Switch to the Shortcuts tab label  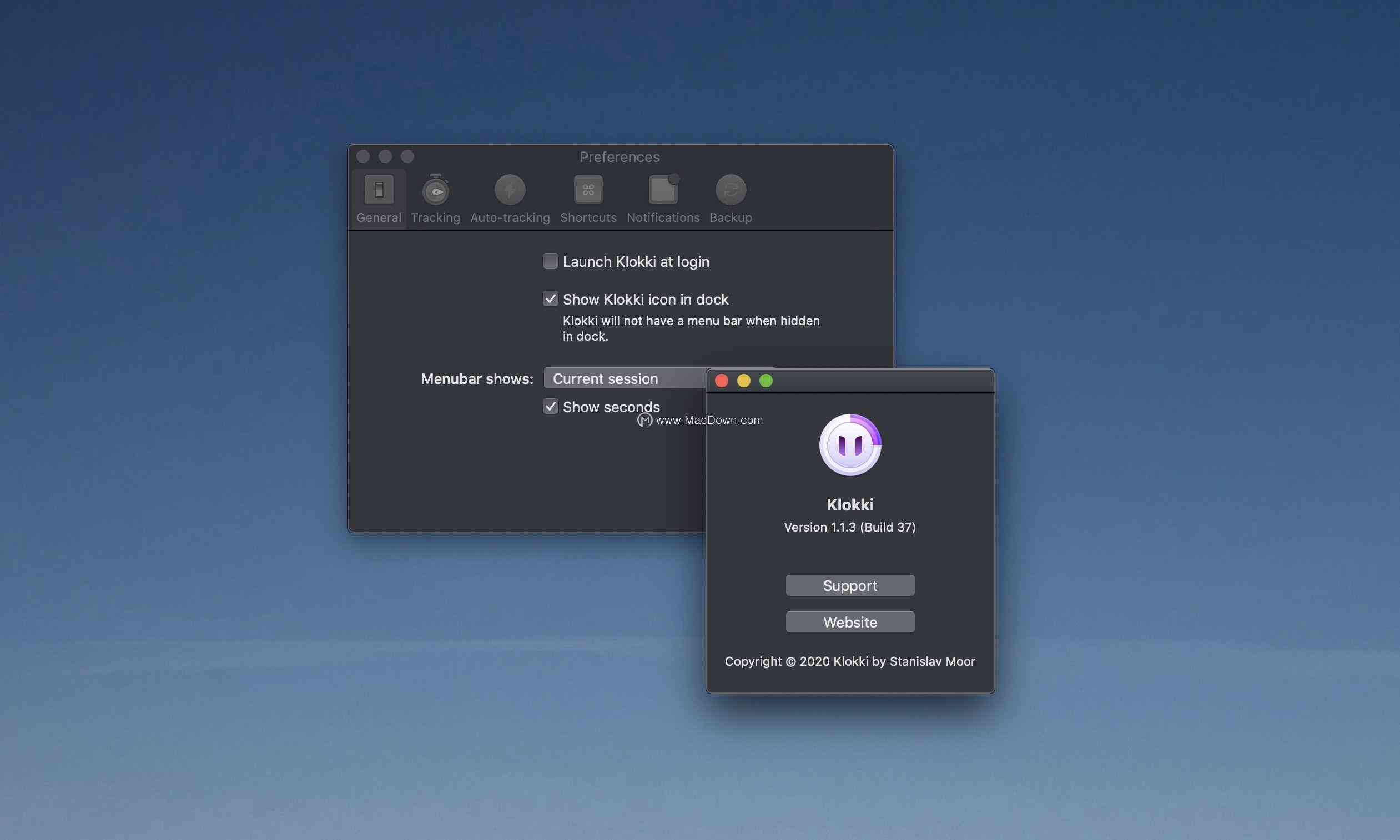(x=588, y=218)
